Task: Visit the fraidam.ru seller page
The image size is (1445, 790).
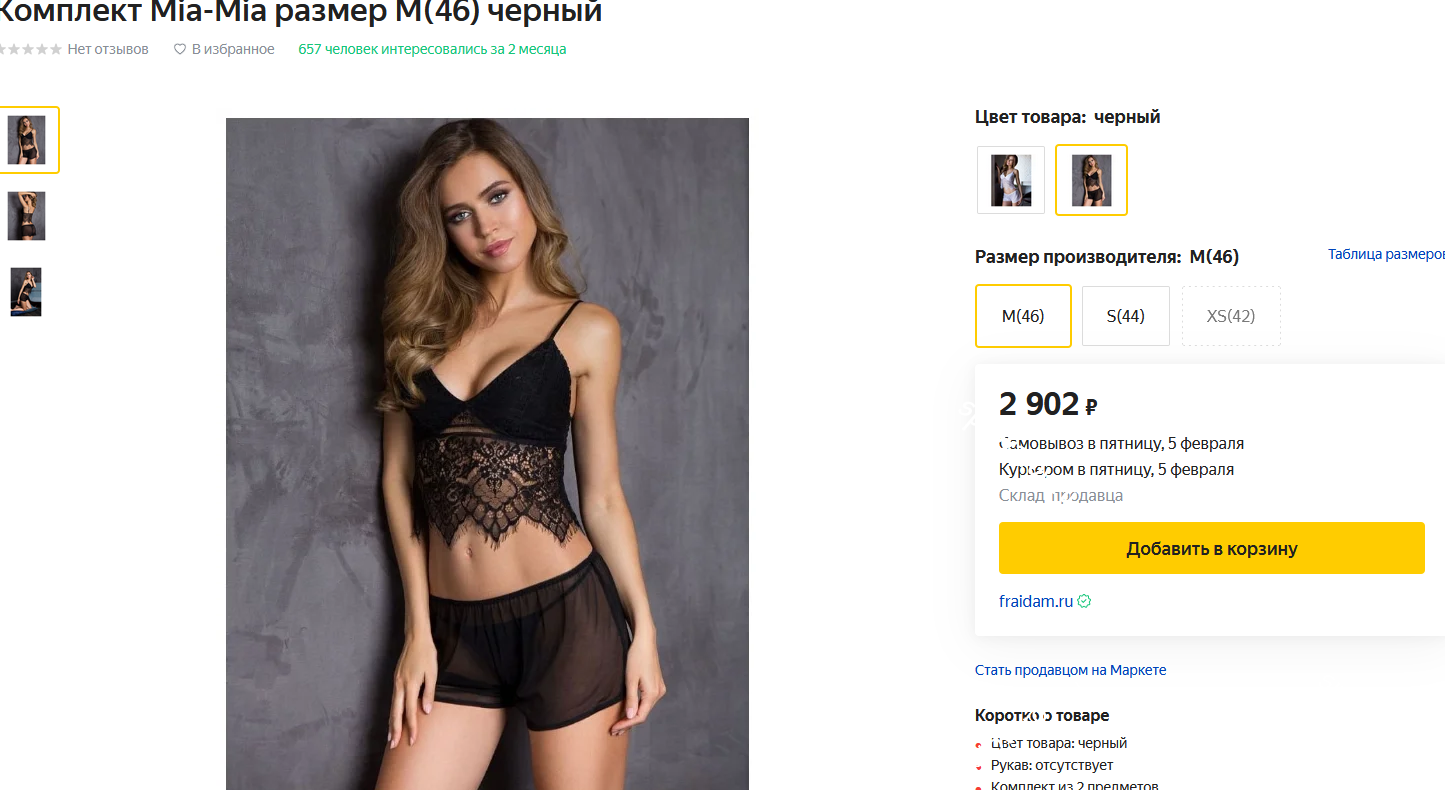Action: (1034, 601)
